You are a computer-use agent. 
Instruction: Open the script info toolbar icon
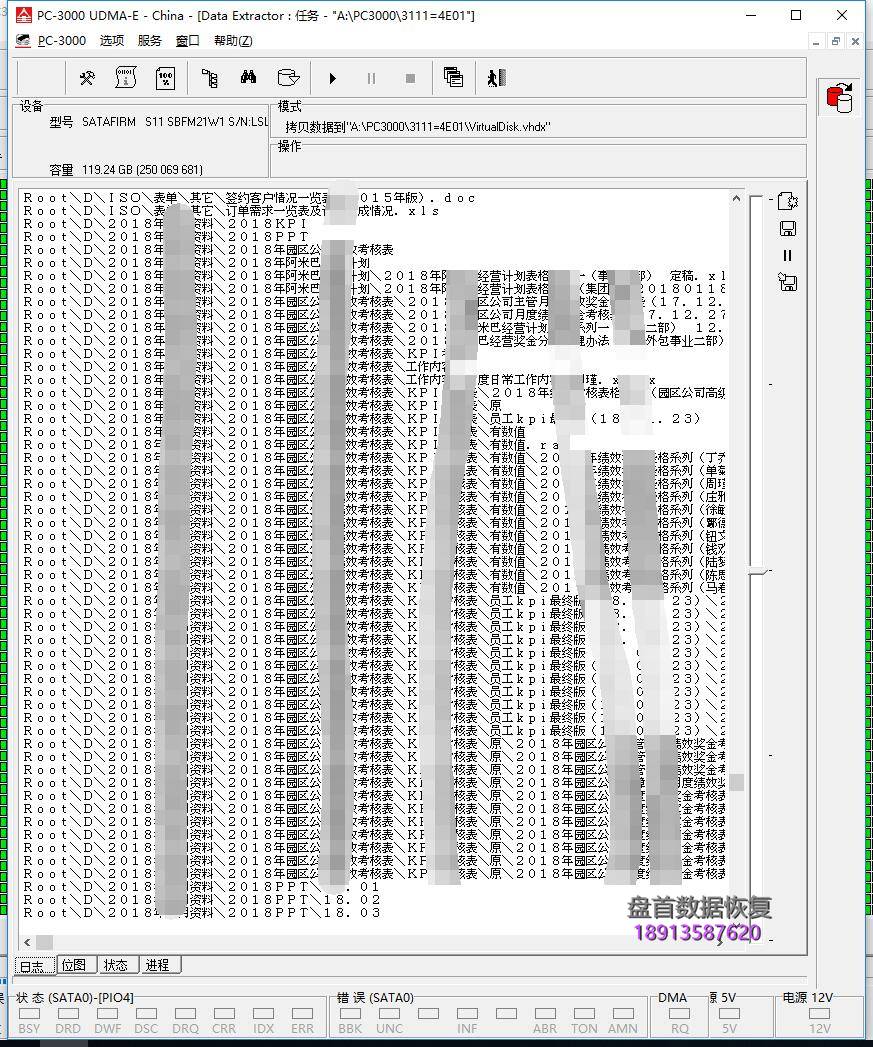click(126, 78)
